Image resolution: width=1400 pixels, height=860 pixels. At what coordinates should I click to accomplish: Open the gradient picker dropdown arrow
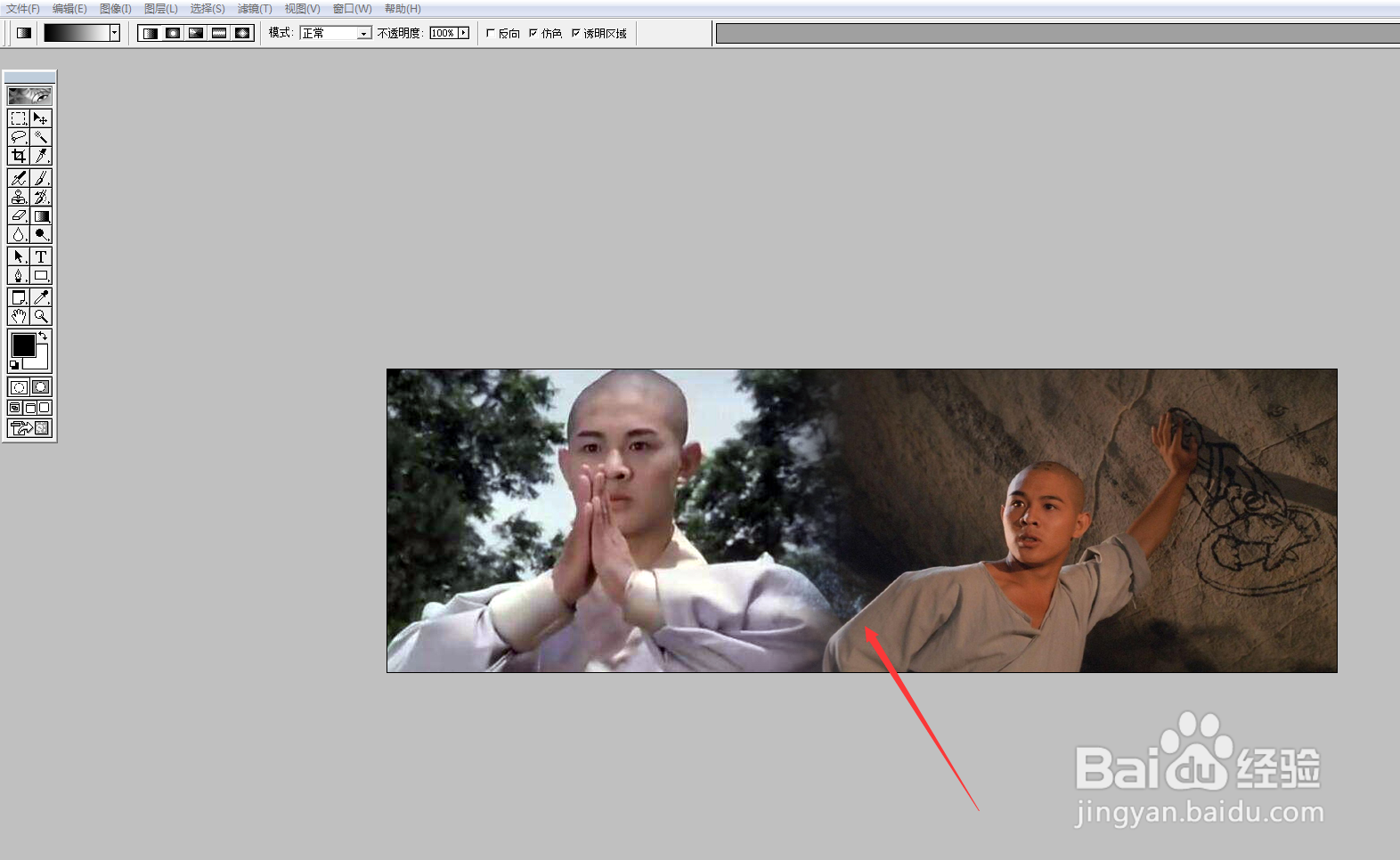tap(115, 33)
